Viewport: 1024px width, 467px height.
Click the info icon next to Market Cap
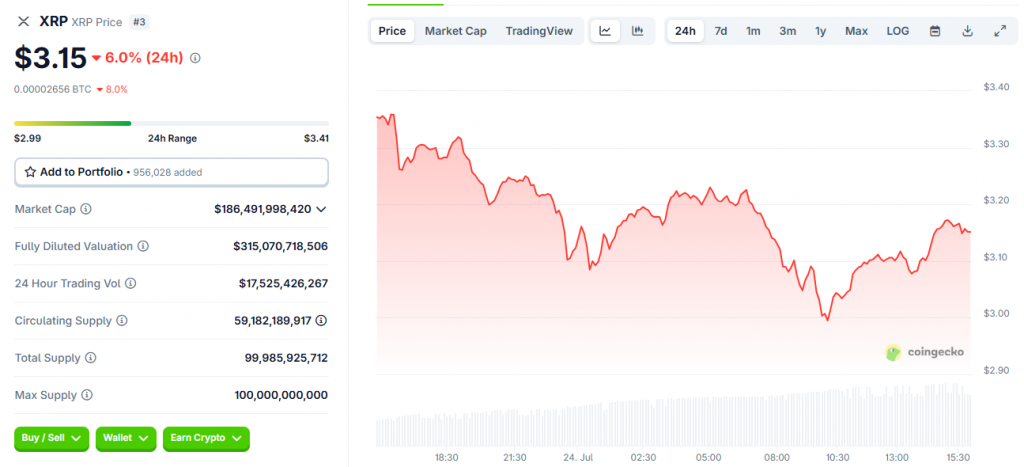click(x=86, y=209)
